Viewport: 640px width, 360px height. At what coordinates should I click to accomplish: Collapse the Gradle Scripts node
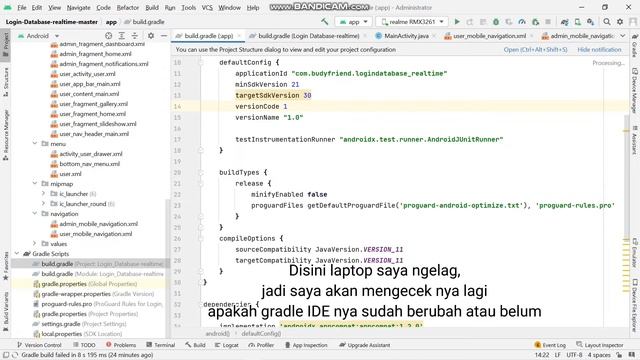click(x=17, y=253)
